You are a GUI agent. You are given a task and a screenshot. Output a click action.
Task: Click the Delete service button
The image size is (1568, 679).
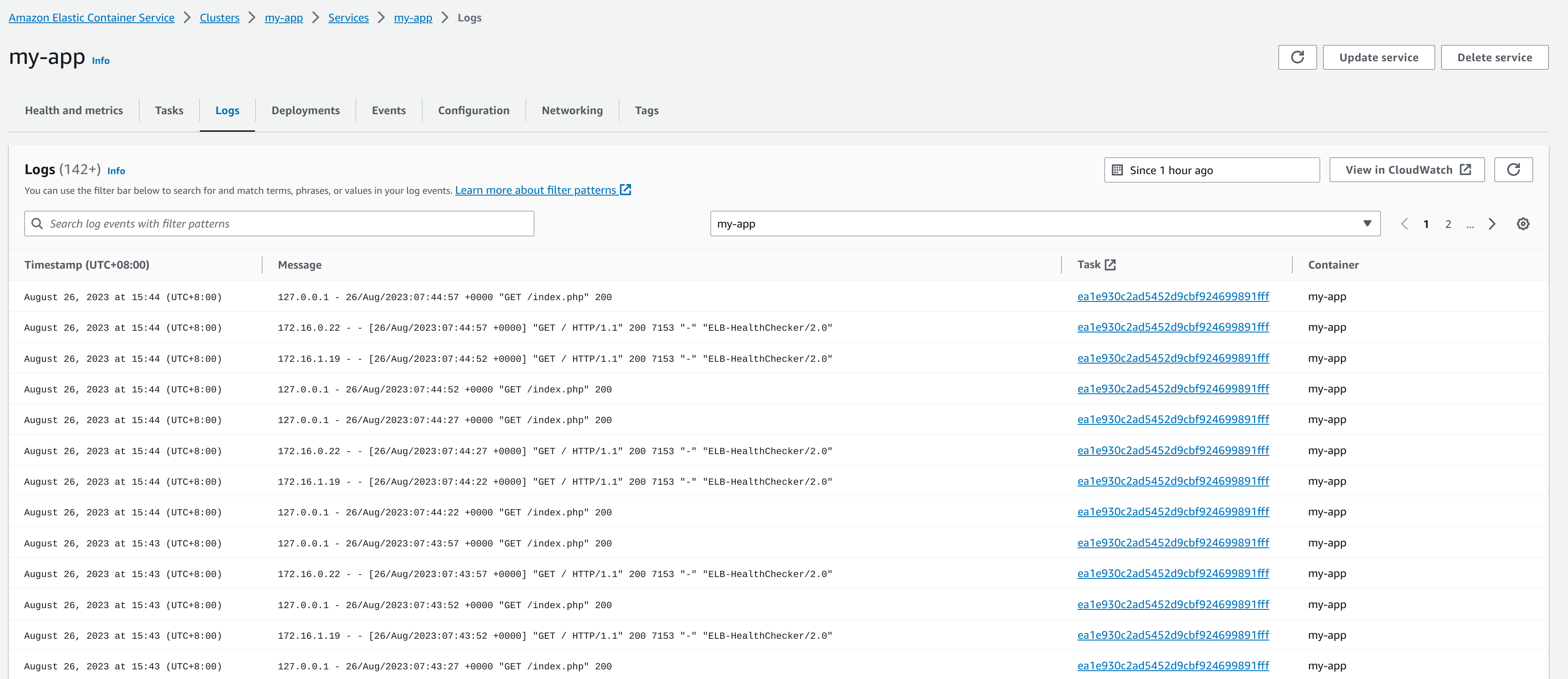click(1495, 57)
